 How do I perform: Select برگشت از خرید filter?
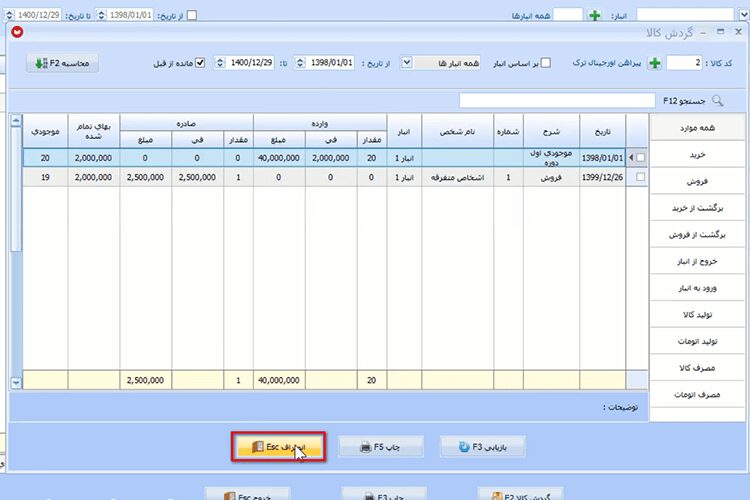[697, 208]
